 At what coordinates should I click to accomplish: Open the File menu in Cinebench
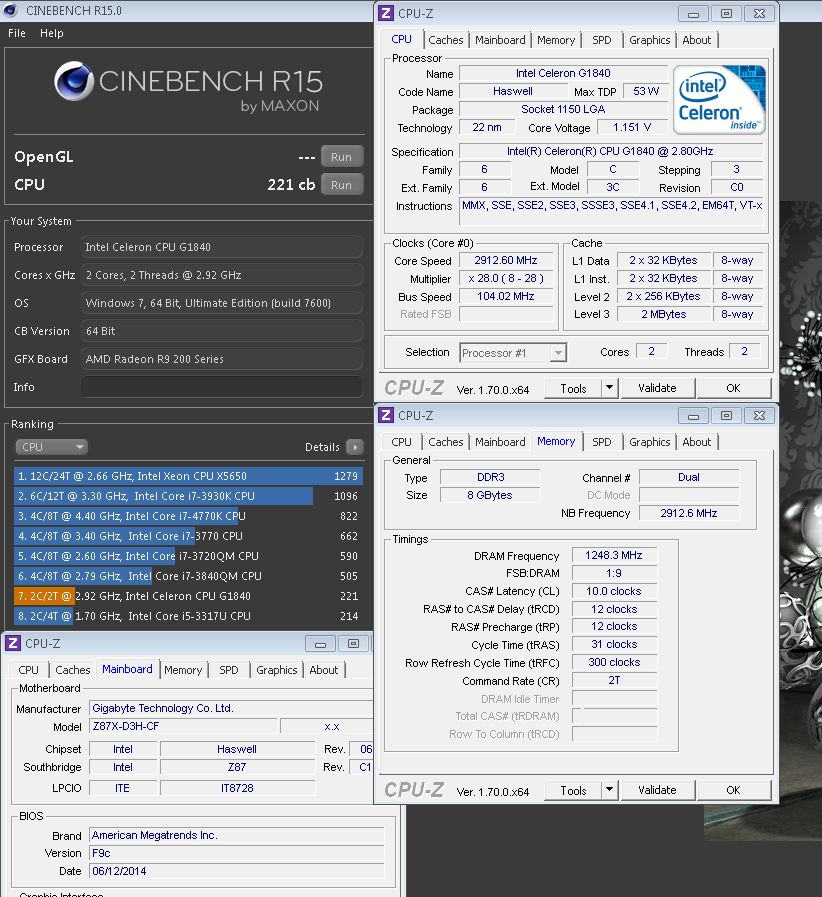coord(17,33)
